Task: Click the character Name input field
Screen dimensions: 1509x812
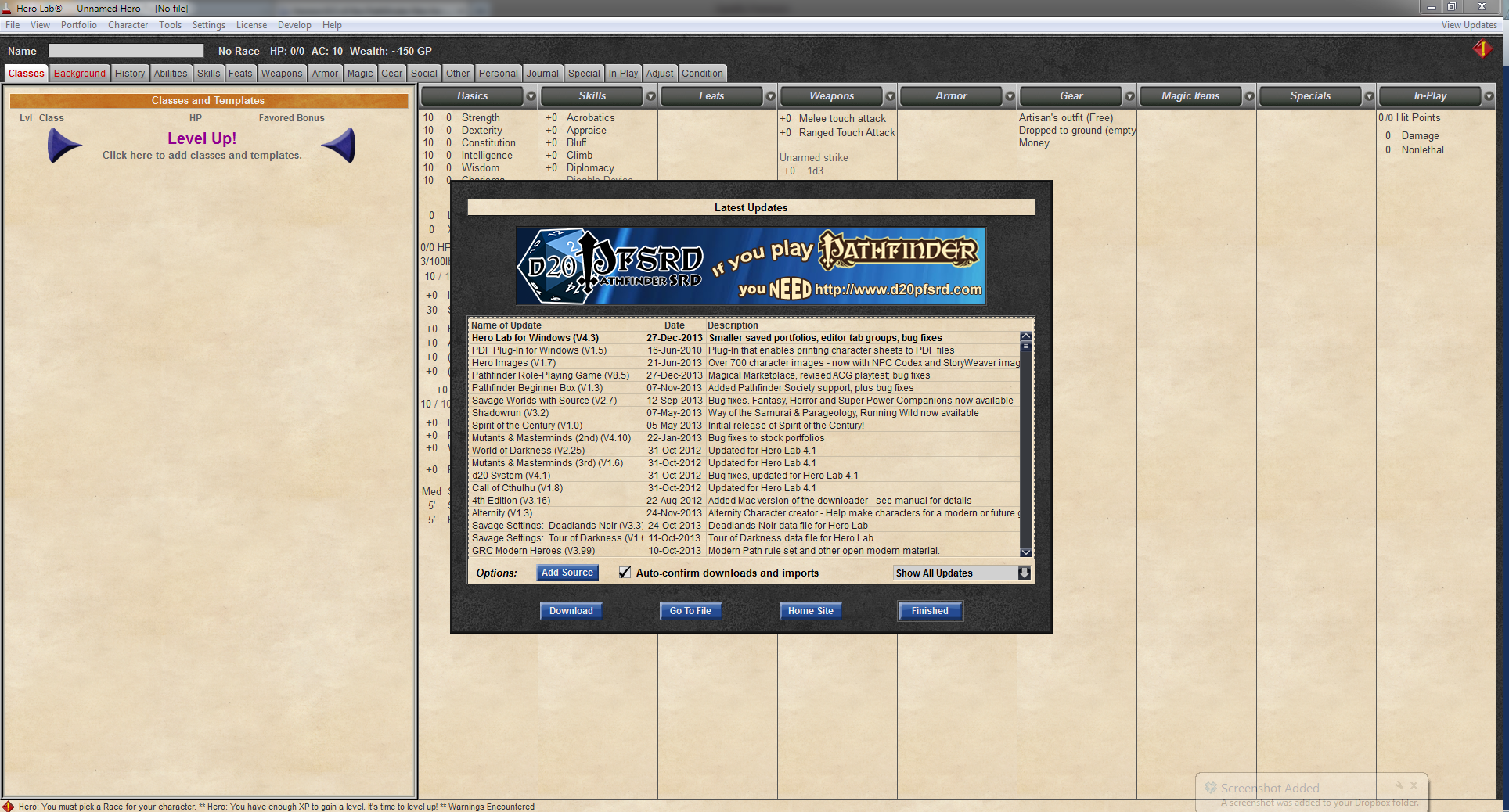Action: pos(126,51)
